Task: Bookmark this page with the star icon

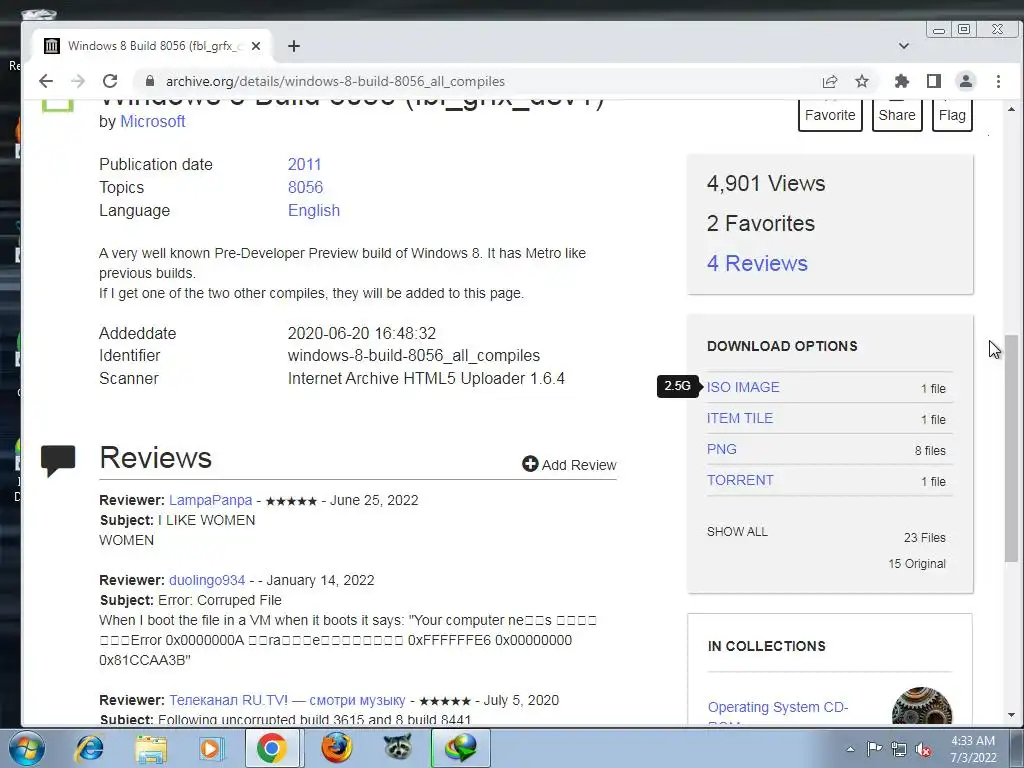Action: [x=862, y=81]
